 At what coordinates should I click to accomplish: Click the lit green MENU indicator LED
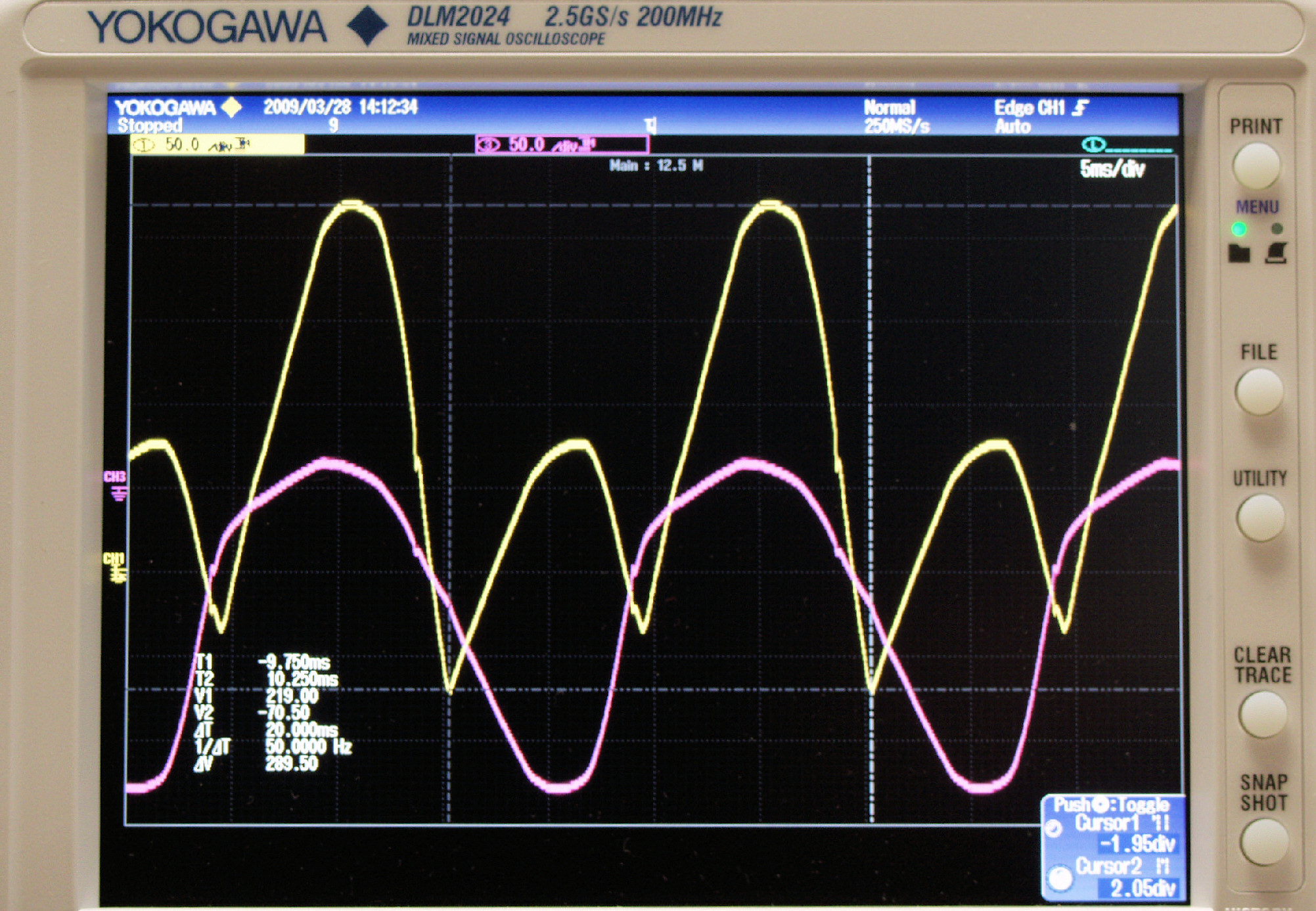pyautogui.click(x=1239, y=229)
